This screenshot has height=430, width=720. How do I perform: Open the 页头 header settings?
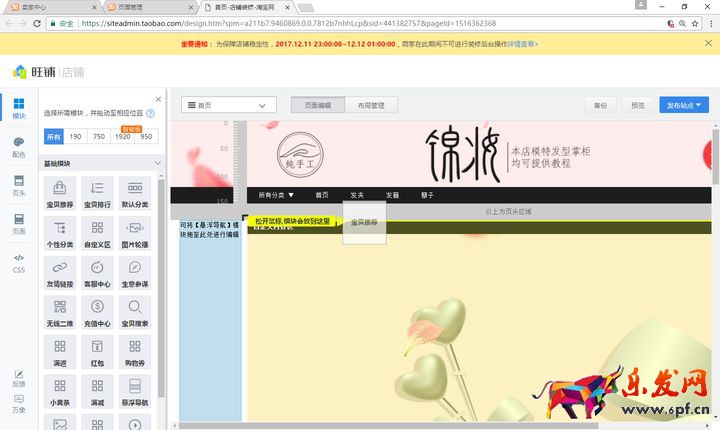point(19,185)
